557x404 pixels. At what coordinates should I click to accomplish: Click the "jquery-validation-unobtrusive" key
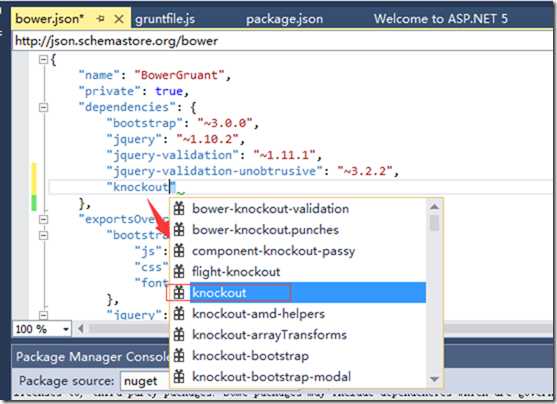[x=214, y=171]
